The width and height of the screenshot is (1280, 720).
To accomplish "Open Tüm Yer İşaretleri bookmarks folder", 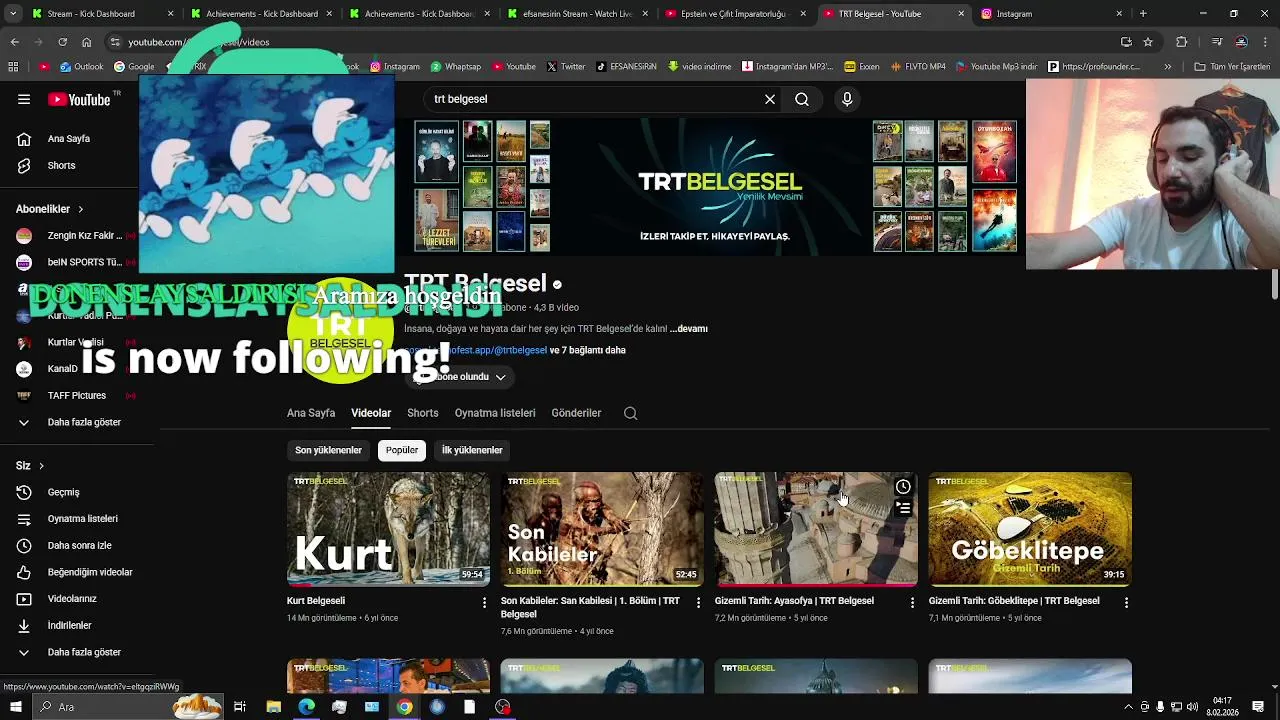I will 1232,67.
